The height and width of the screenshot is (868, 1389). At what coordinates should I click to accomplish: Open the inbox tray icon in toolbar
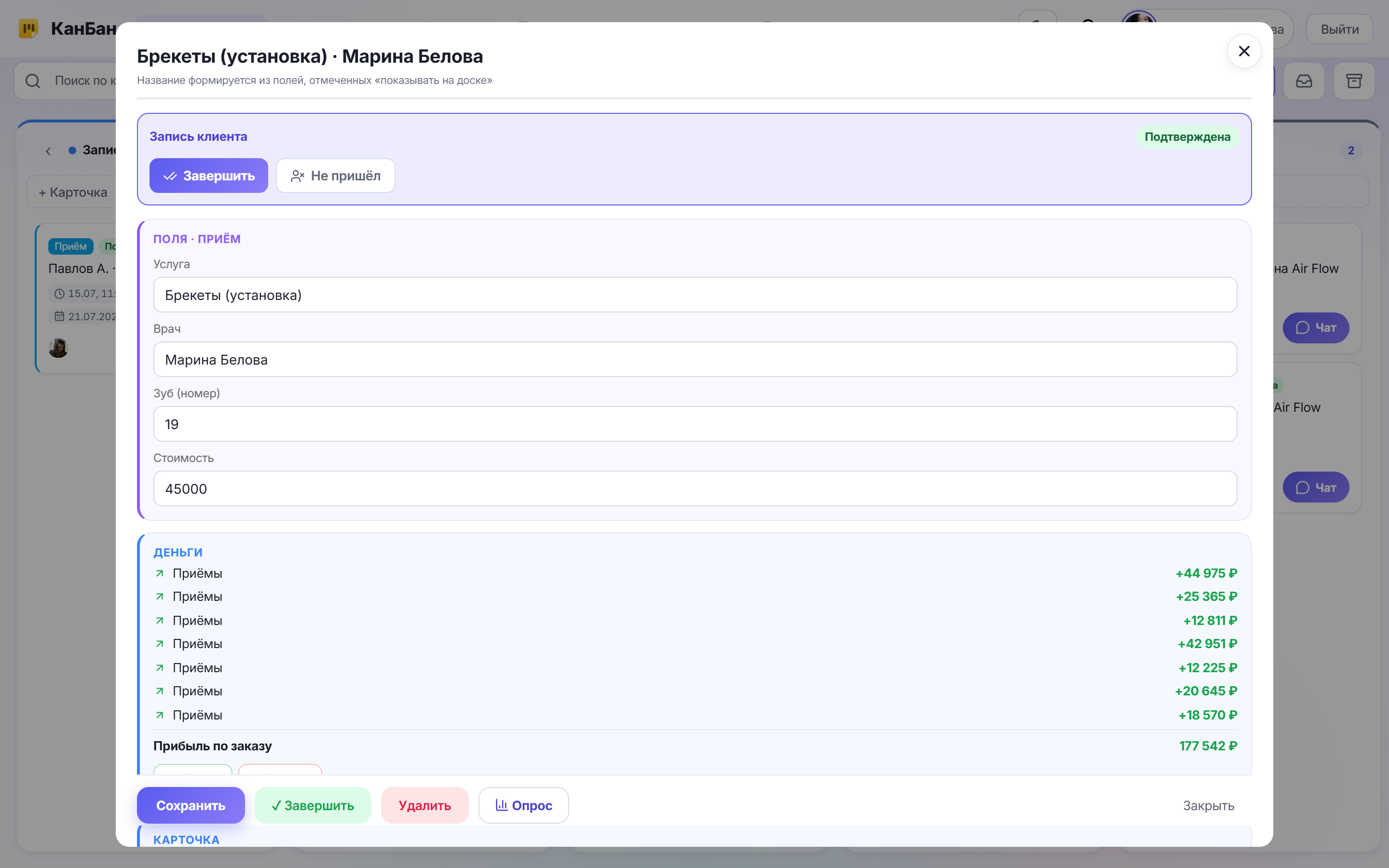point(1304,81)
